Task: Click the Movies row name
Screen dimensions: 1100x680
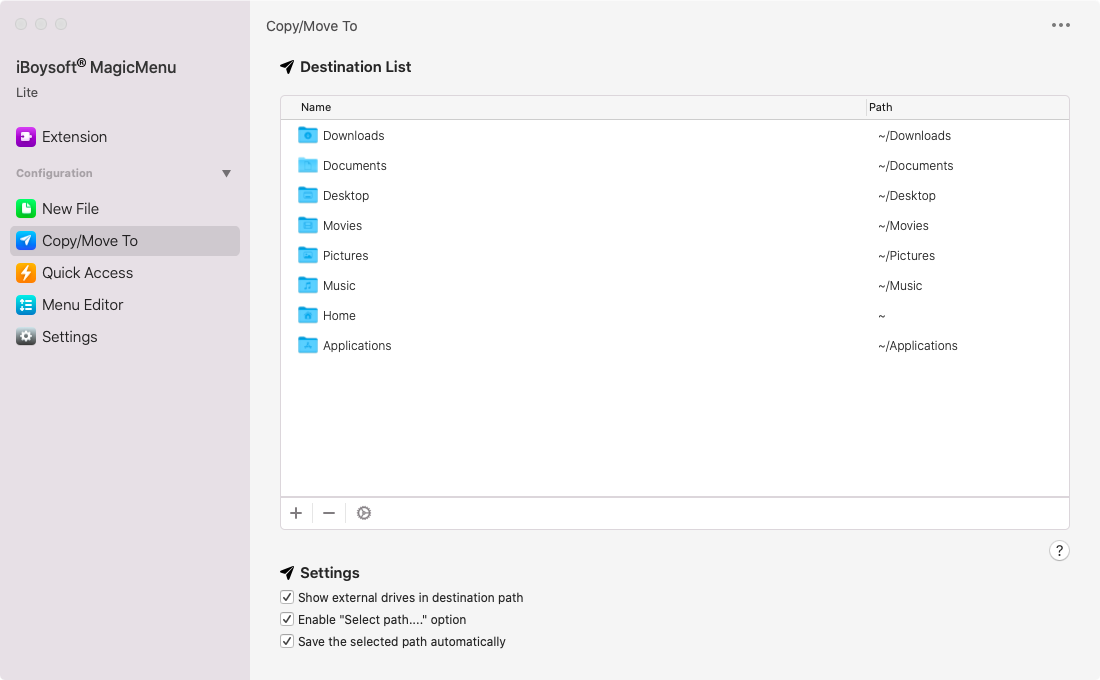Action: coord(342,226)
